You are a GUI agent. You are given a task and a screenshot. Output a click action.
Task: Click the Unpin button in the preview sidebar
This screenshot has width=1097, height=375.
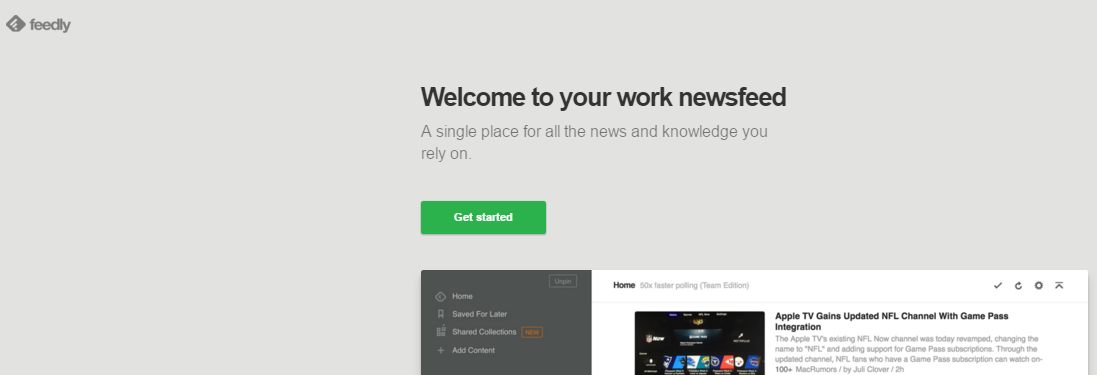pos(563,281)
